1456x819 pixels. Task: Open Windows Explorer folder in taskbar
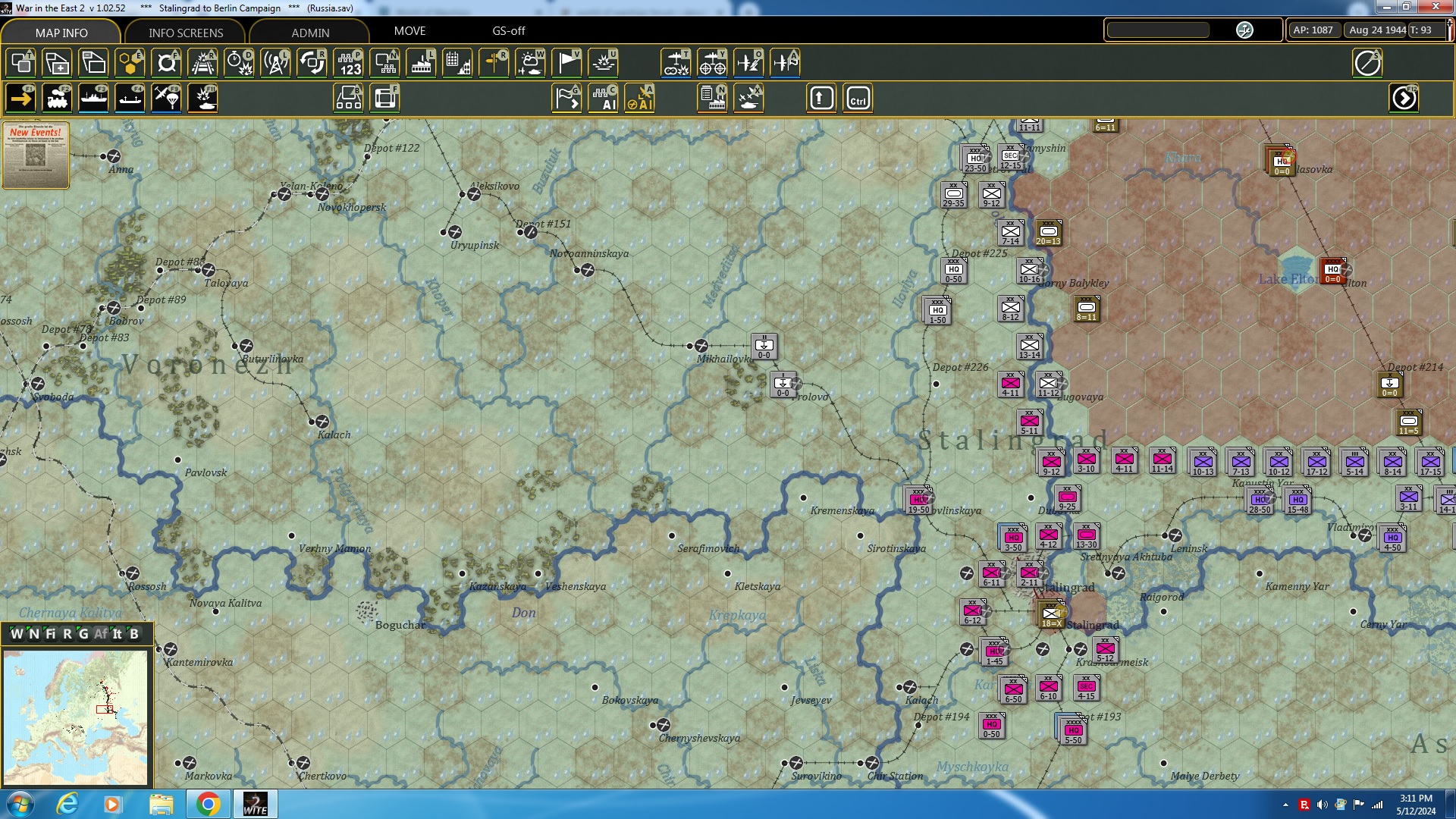[x=161, y=804]
